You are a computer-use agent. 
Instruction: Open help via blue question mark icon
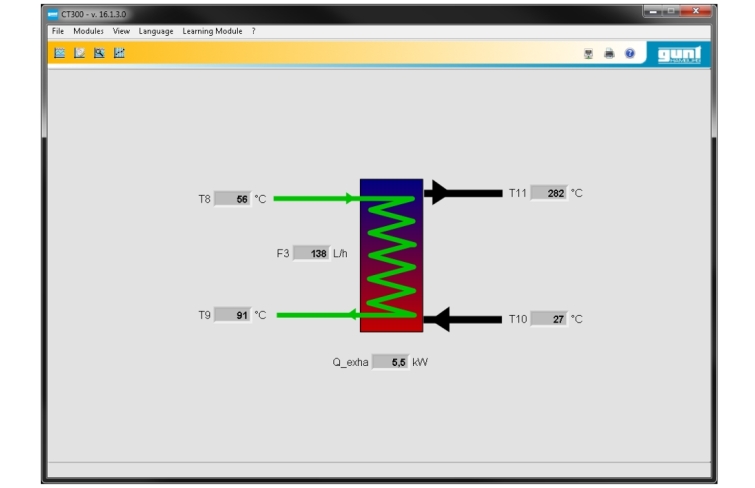(630, 53)
